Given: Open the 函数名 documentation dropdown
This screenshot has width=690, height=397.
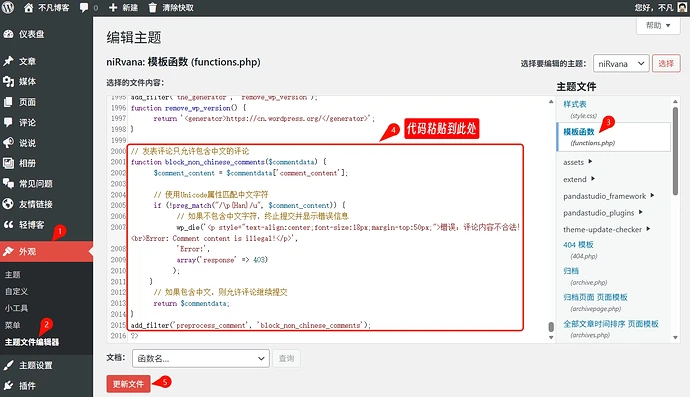Looking at the screenshot, I should click(x=201, y=358).
